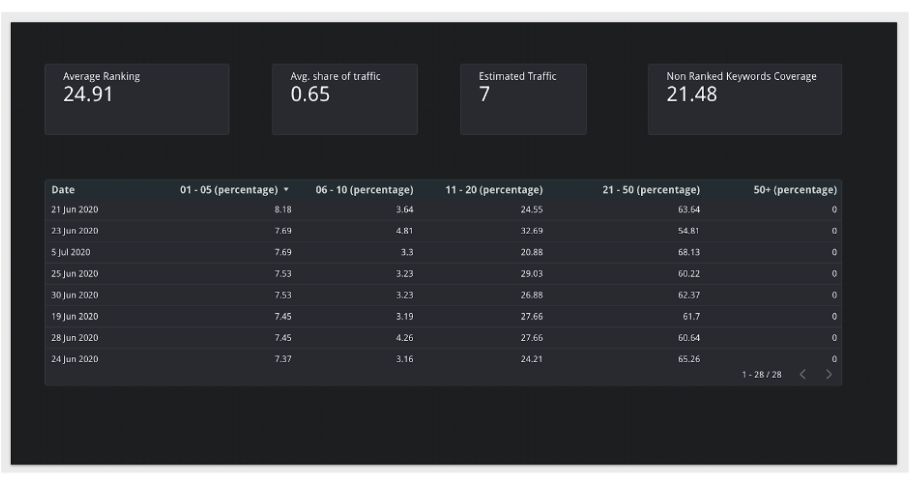This screenshot has width=917, height=480.
Task: Select the 19 Jun 2020 date cell
Action: coord(75,316)
